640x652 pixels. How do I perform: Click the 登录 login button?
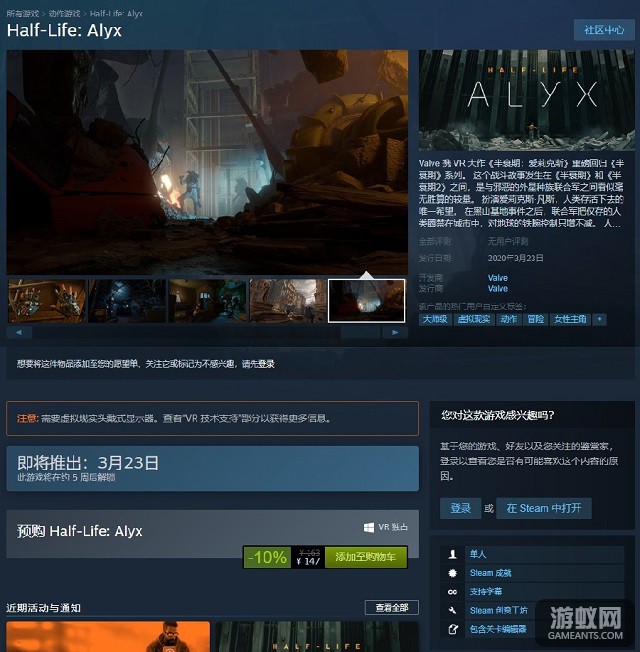(x=460, y=508)
